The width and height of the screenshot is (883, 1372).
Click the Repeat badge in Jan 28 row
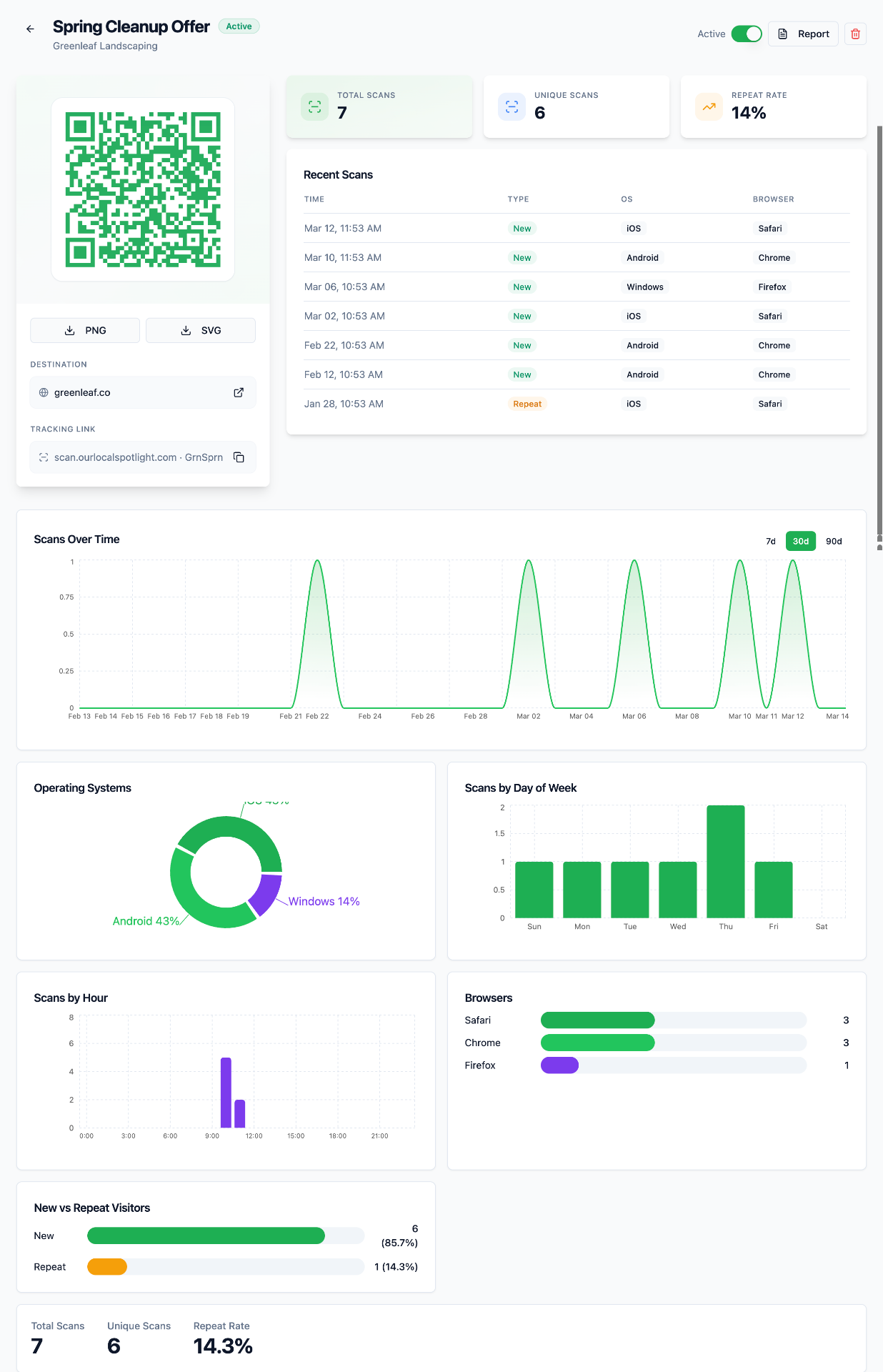coord(527,404)
